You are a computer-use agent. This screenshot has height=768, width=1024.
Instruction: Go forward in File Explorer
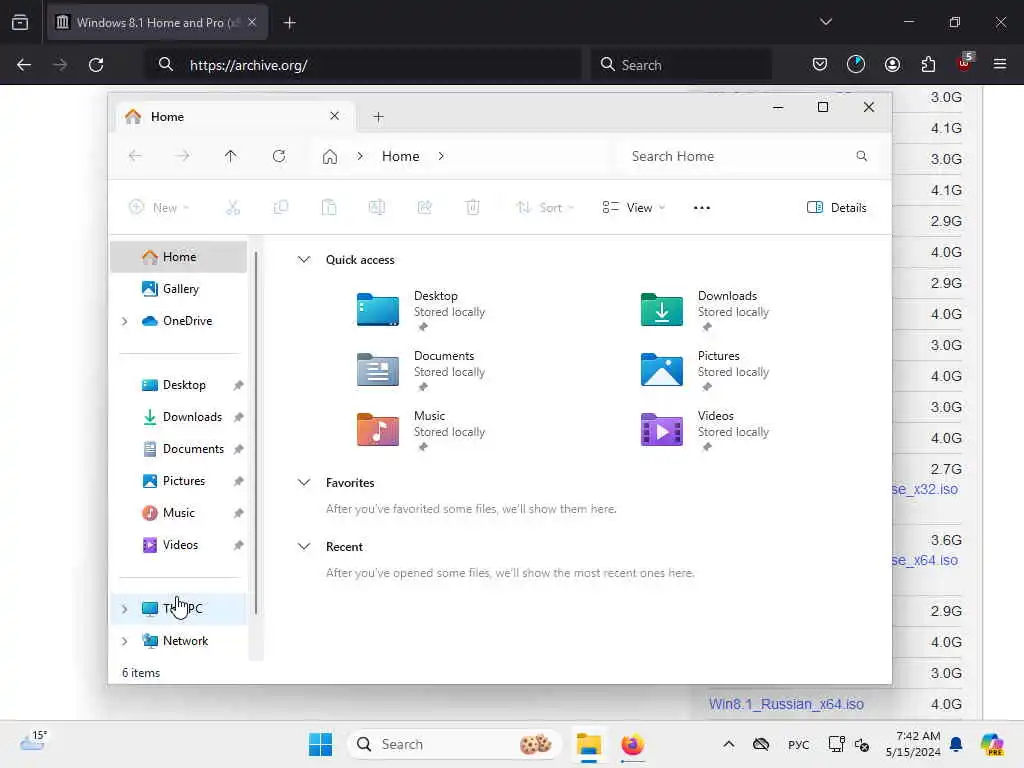coord(183,156)
